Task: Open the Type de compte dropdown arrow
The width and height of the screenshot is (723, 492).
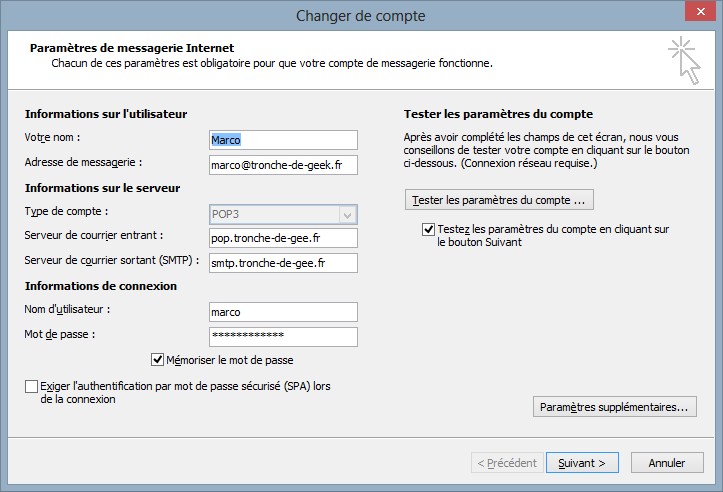Action: point(347,215)
